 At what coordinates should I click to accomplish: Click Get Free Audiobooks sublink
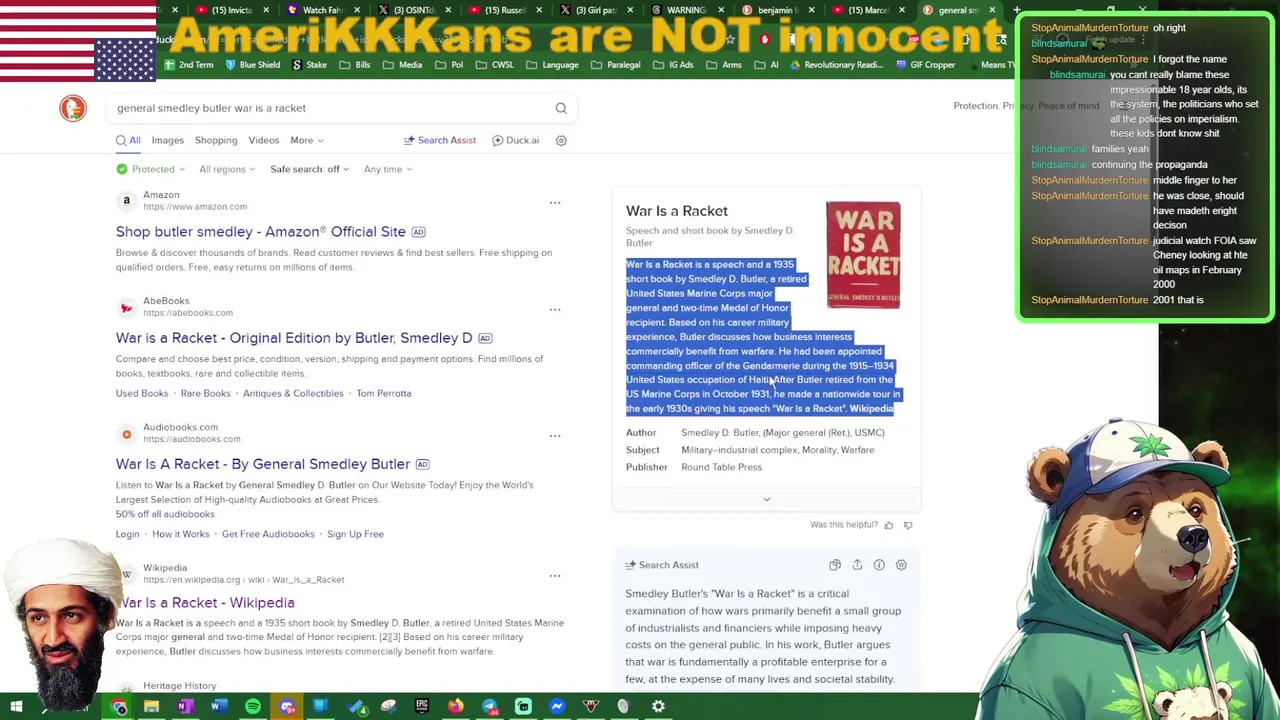[x=267, y=534]
